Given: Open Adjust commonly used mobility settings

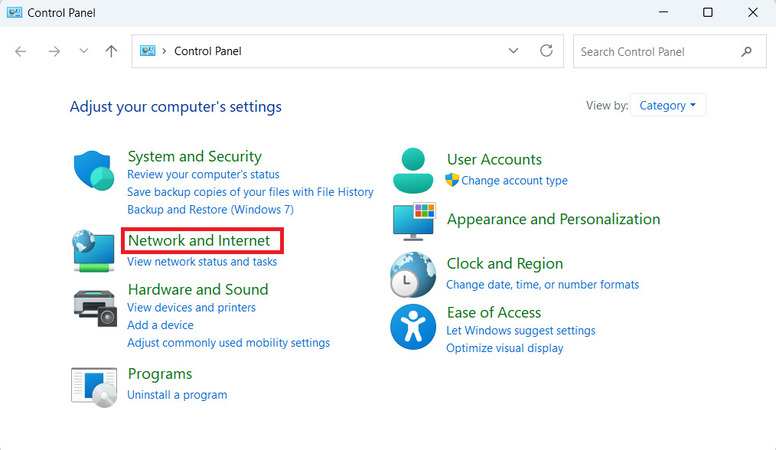Looking at the screenshot, I should pos(229,343).
